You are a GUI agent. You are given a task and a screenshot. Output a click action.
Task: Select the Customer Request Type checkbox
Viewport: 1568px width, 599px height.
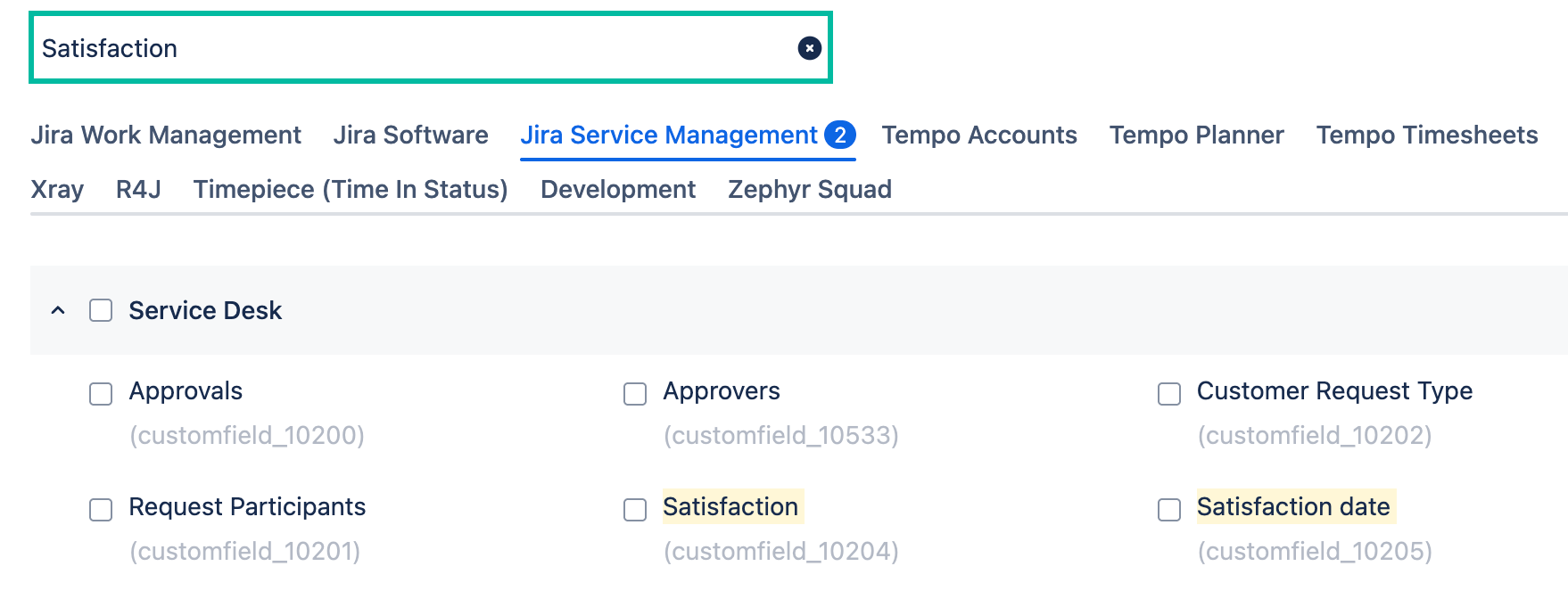[x=1169, y=394]
